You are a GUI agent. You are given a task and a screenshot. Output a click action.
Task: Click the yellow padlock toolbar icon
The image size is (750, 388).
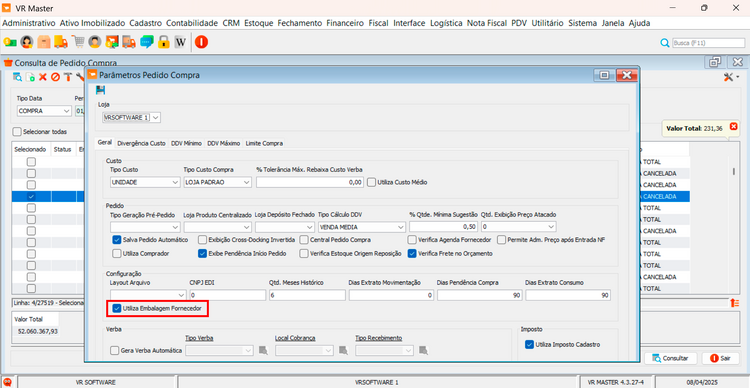164,42
